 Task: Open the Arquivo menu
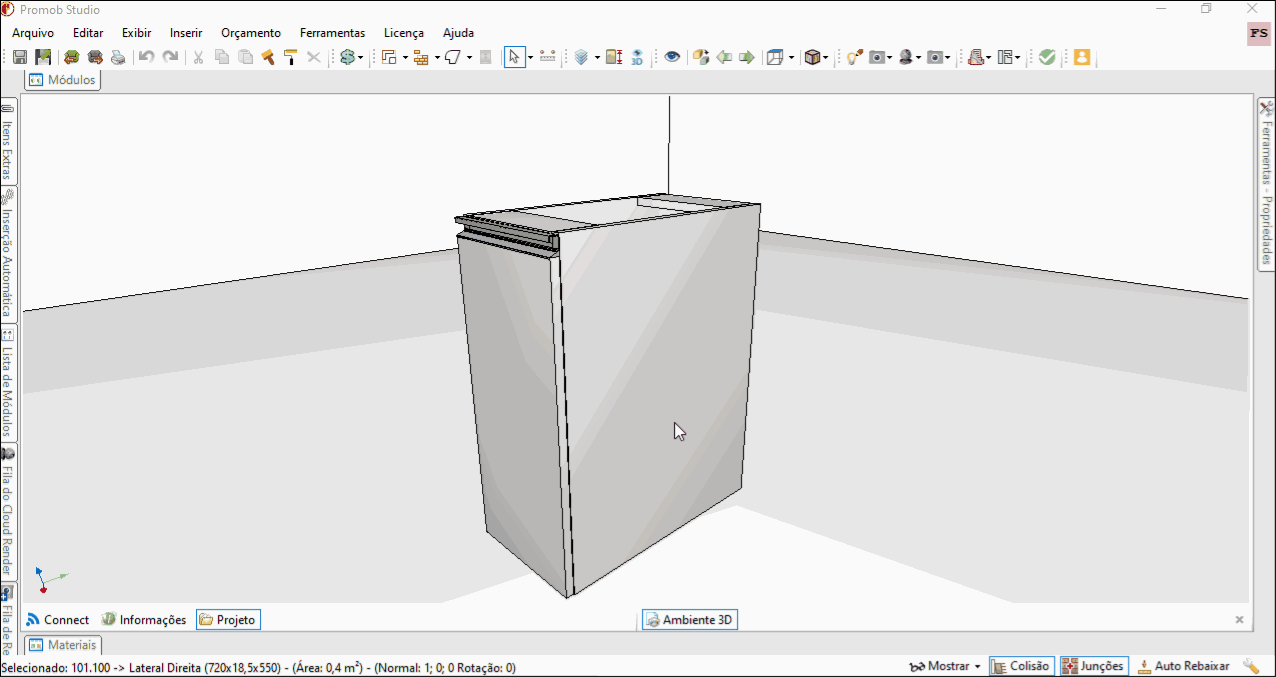[x=33, y=33]
